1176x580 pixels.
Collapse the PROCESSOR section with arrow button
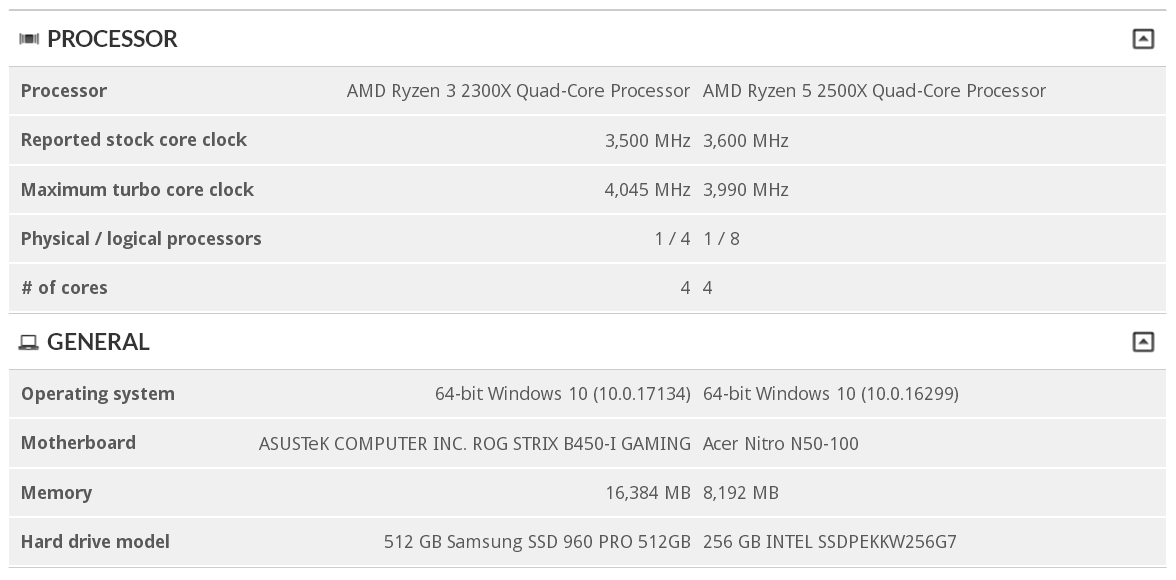click(1142, 39)
